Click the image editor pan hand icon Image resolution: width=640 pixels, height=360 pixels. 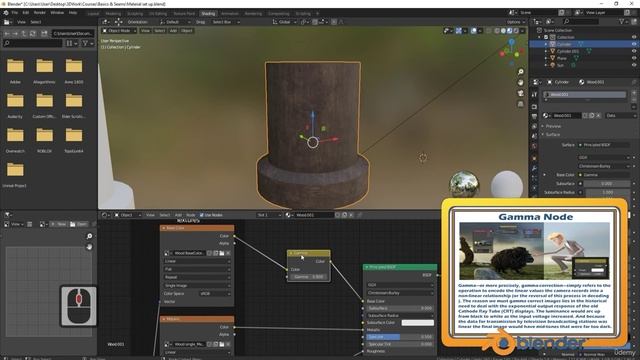(89, 247)
